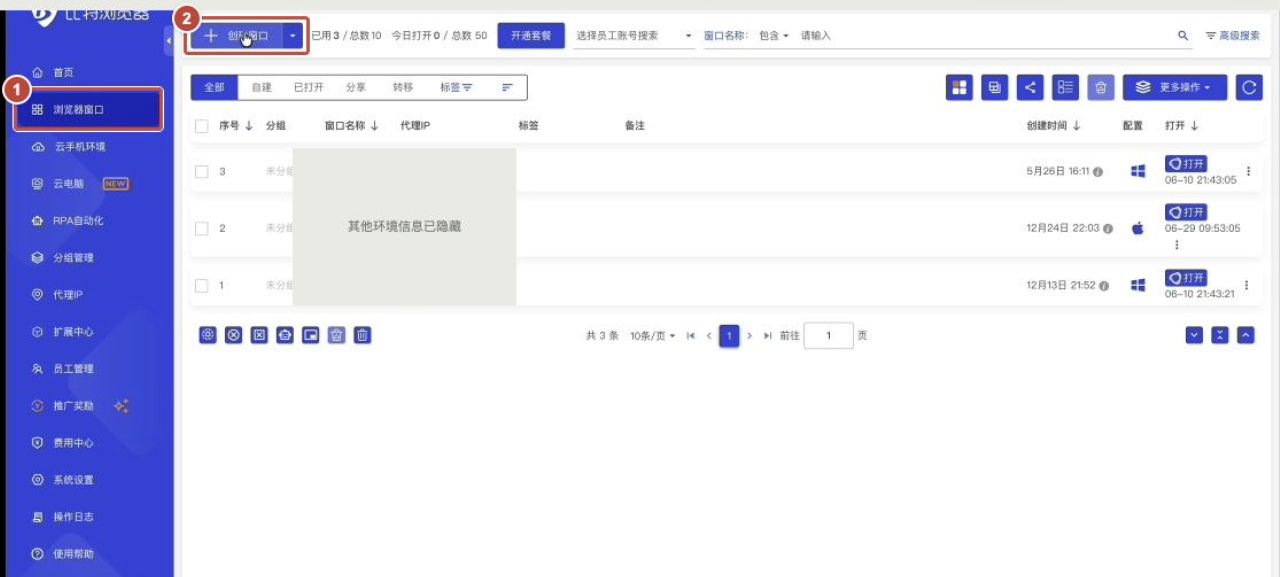
Task: Sort by 序号 column header
Action: pos(236,126)
